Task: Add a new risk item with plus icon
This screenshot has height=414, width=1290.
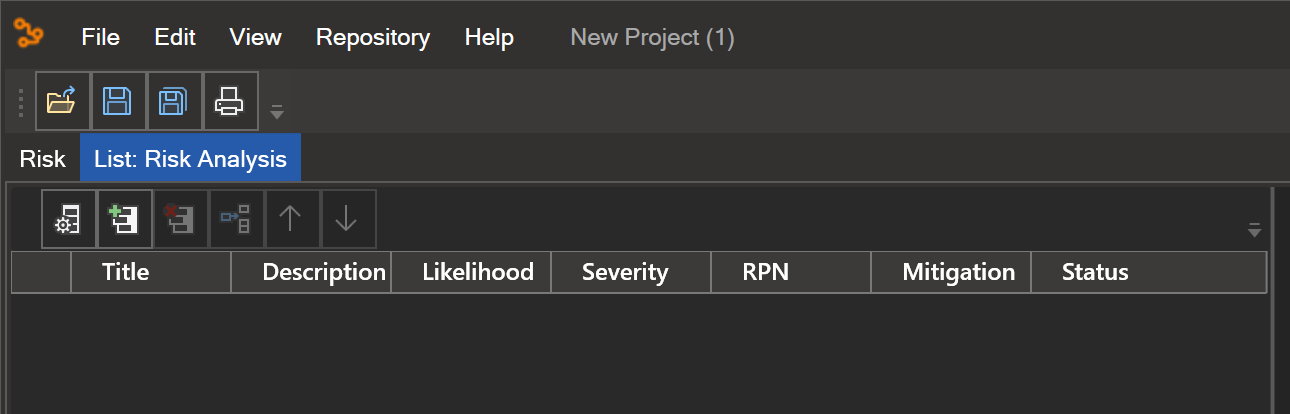Action: 125,219
